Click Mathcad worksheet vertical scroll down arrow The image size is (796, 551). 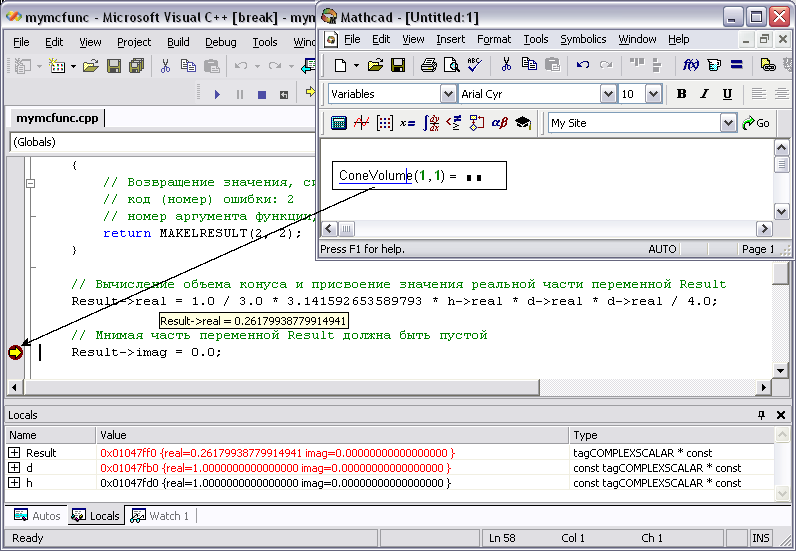pyautogui.click(x=781, y=211)
